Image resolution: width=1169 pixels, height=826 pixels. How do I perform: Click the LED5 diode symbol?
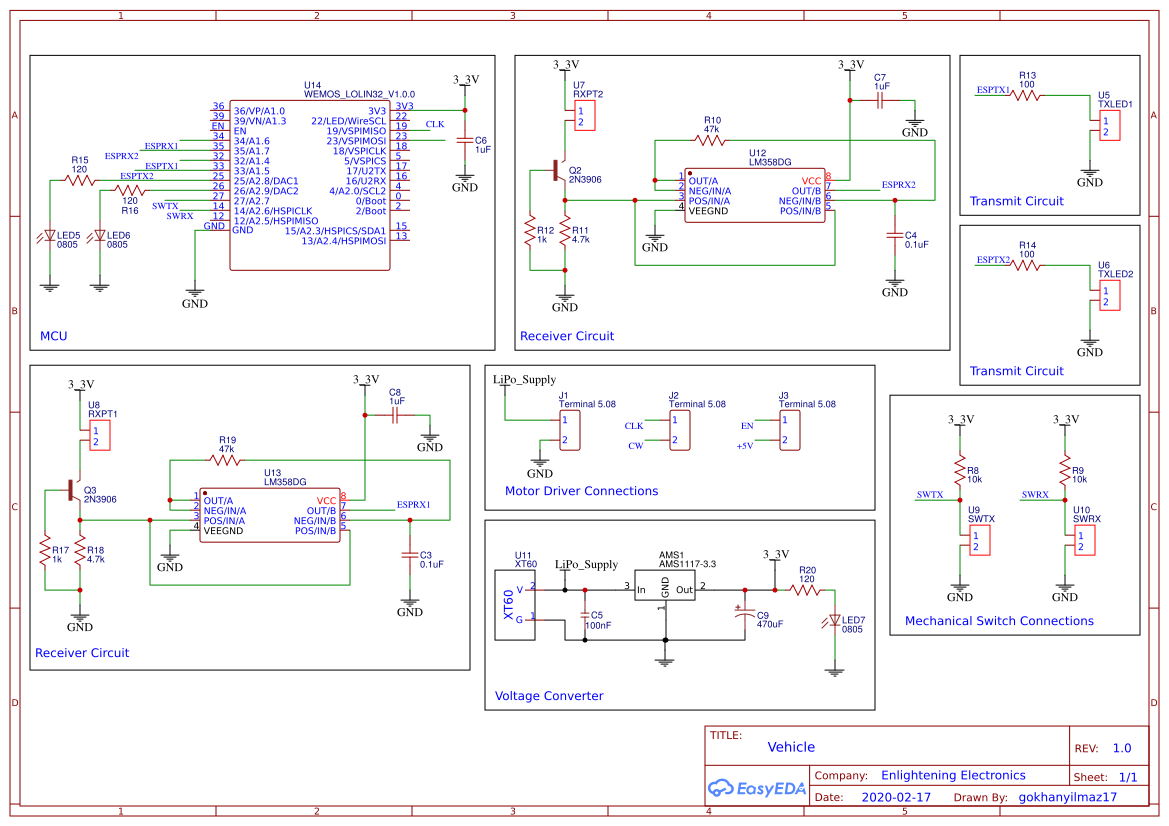pyautogui.click(x=49, y=236)
